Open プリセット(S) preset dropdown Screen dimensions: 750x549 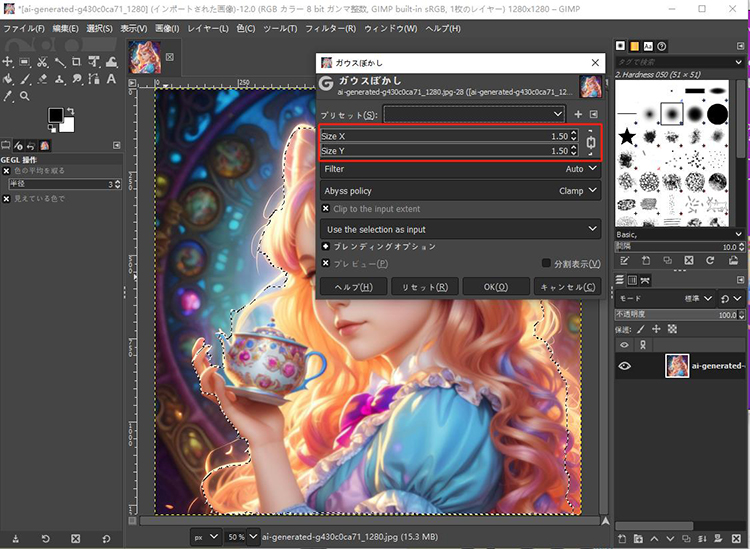pos(474,114)
